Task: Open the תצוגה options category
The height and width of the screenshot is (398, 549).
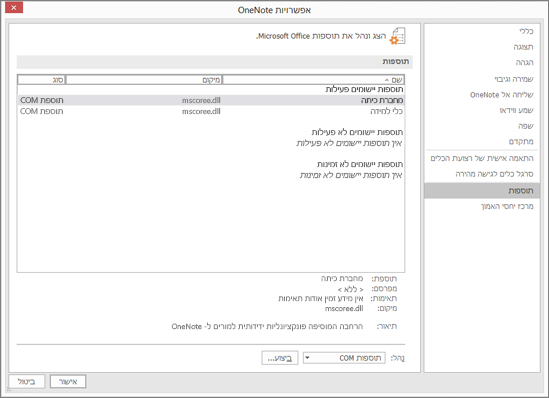Action: click(x=523, y=47)
